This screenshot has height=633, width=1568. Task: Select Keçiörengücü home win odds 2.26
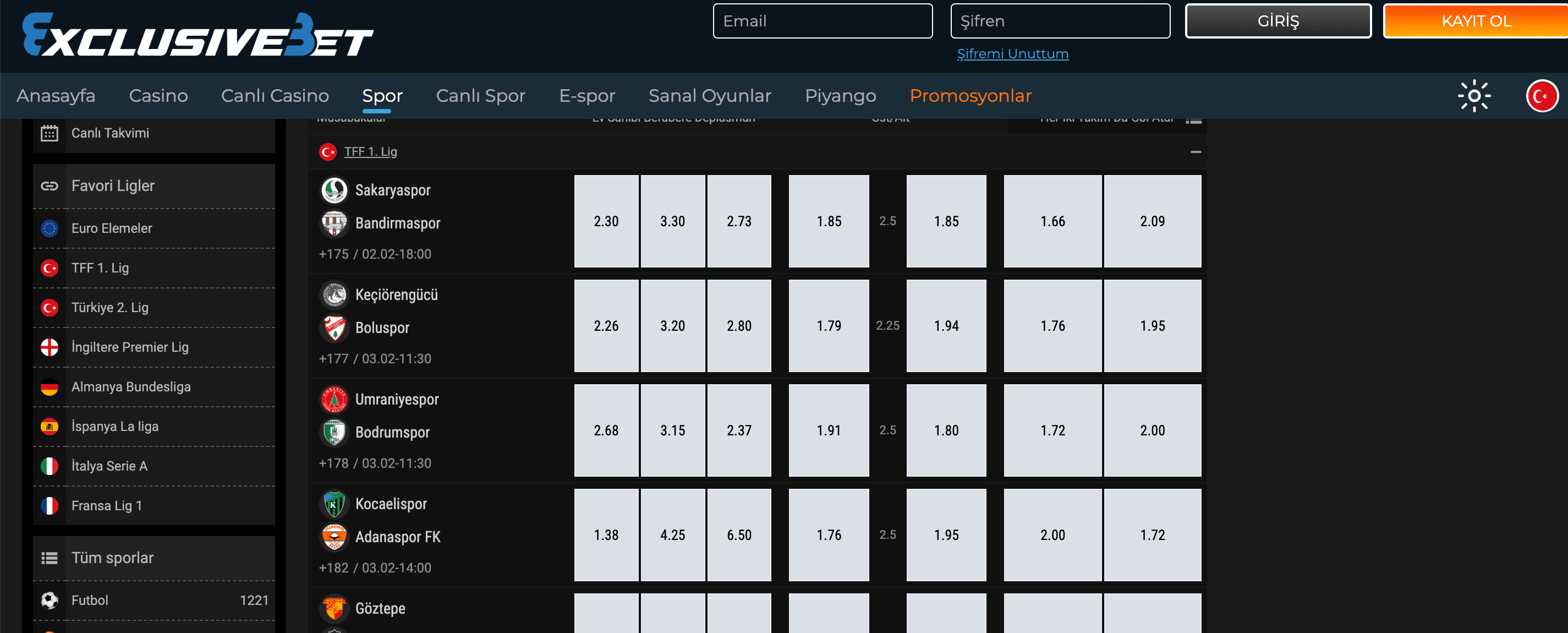tap(606, 326)
